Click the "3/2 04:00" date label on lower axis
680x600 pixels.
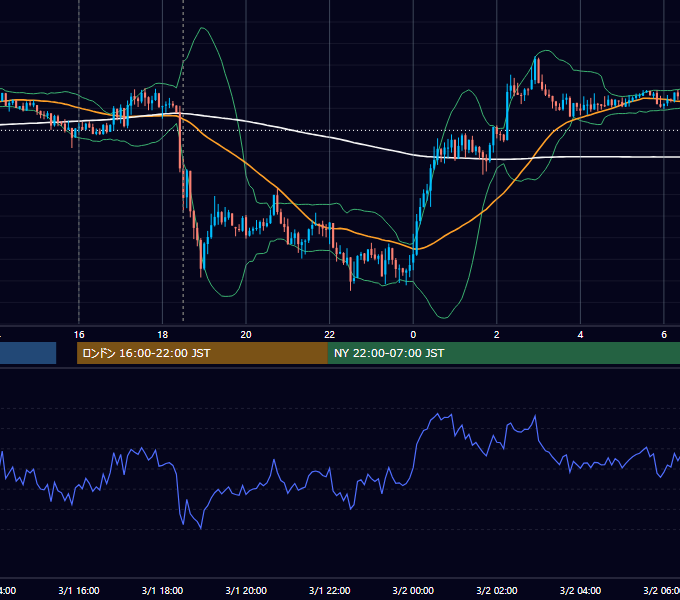point(580,590)
